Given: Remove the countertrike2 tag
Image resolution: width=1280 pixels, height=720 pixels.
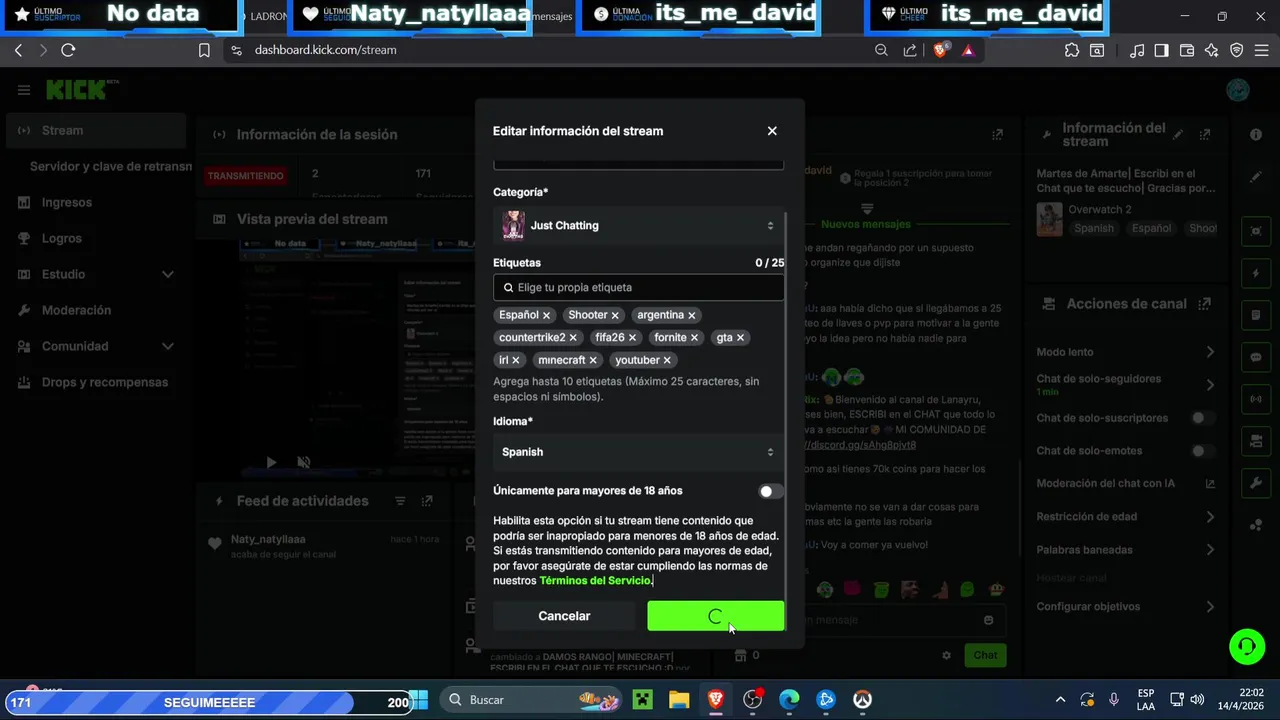Looking at the screenshot, I should click(x=573, y=338).
